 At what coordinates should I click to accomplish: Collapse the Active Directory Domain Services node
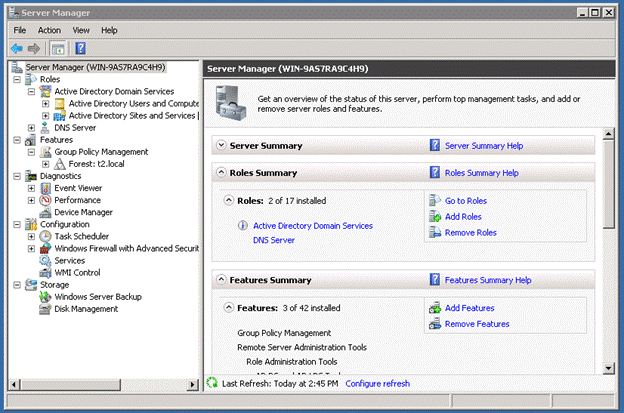pos(31,92)
